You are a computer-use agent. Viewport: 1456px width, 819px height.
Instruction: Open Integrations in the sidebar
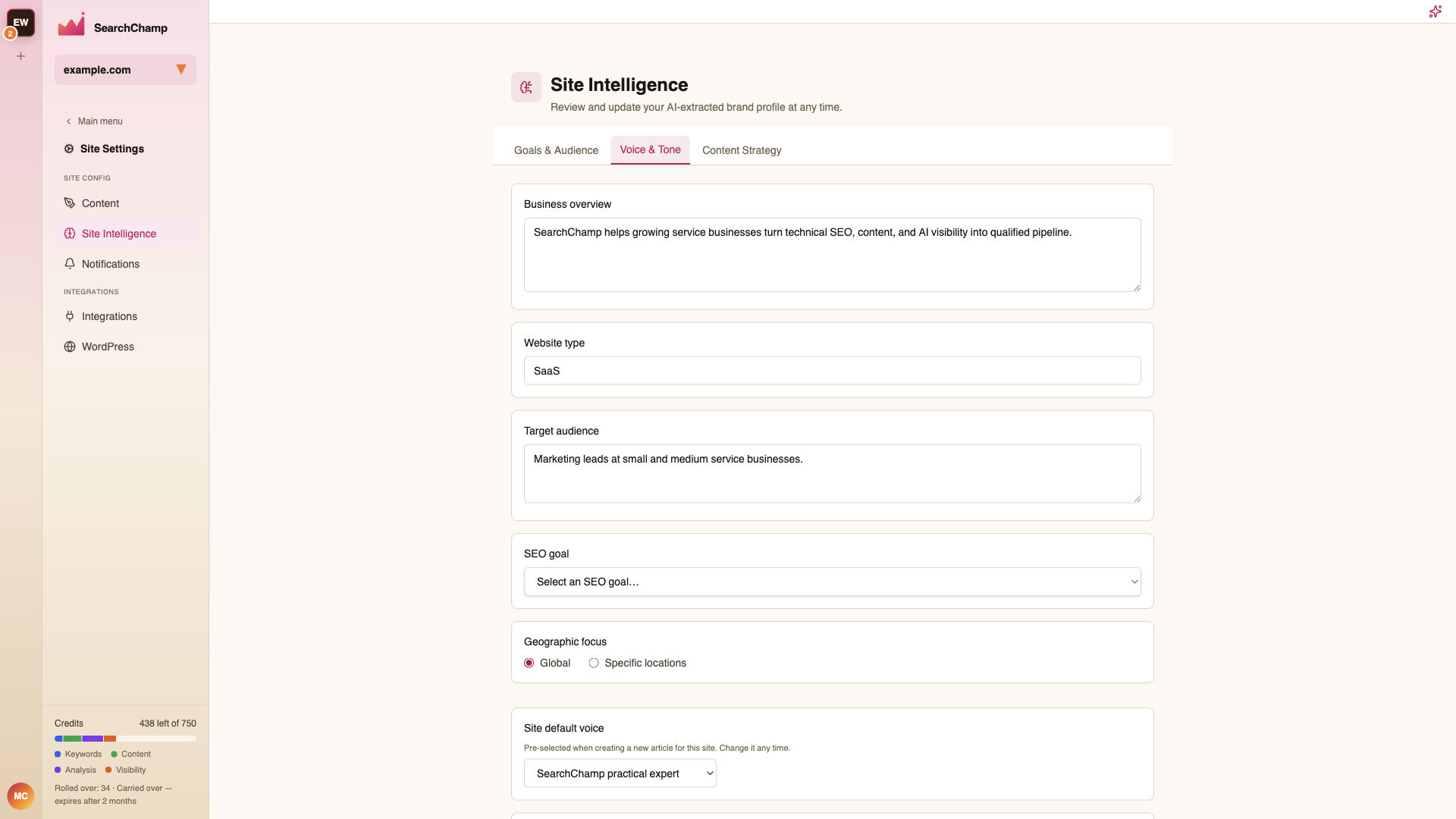point(125,316)
